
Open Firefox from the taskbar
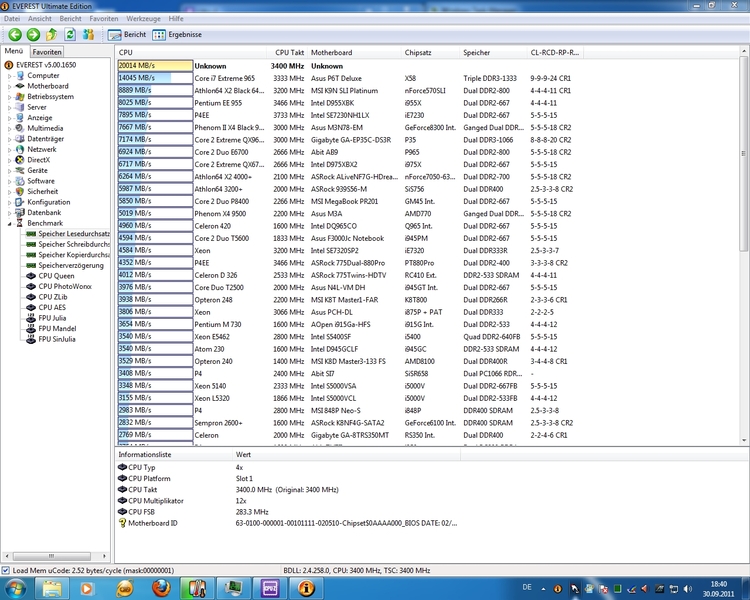click(161, 588)
